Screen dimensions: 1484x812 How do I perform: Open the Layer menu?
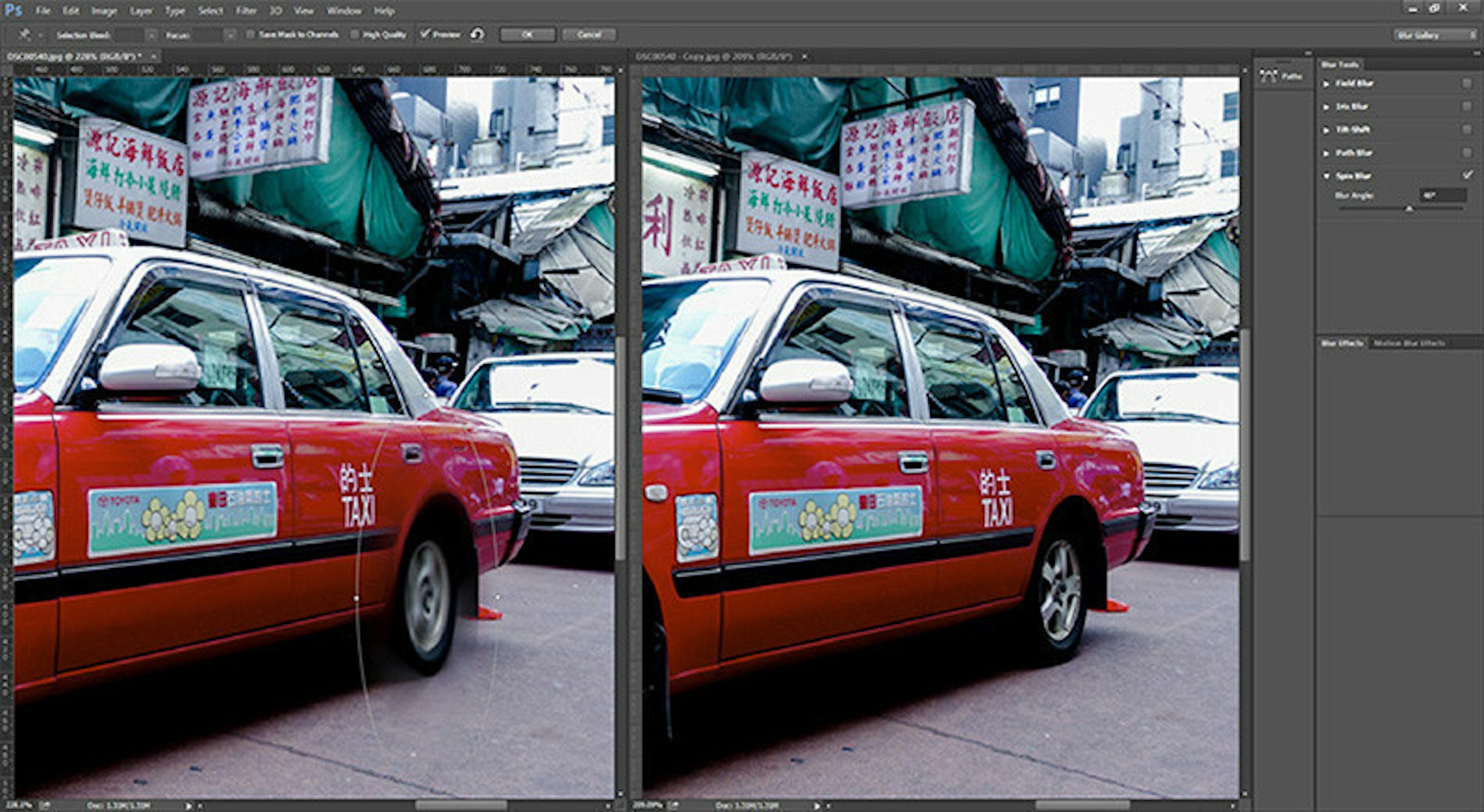(141, 11)
